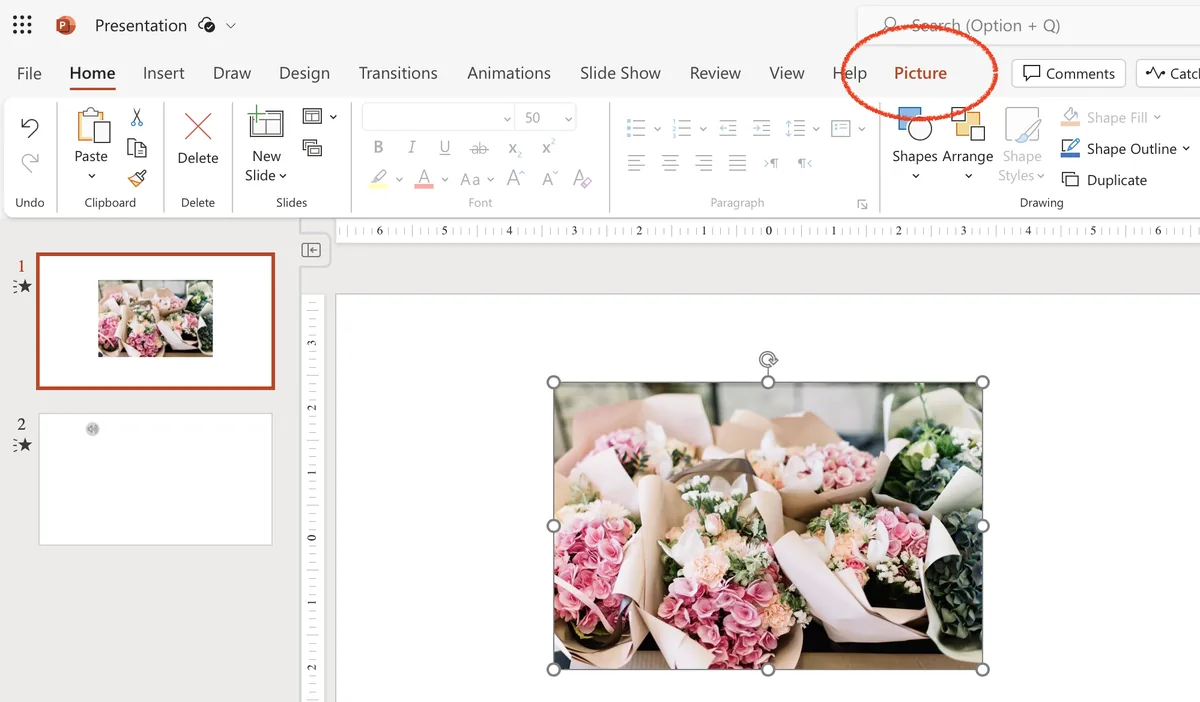The width and height of the screenshot is (1200, 702).
Task: Expand the New Slide dropdown arrow
Action: [x=283, y=176]
